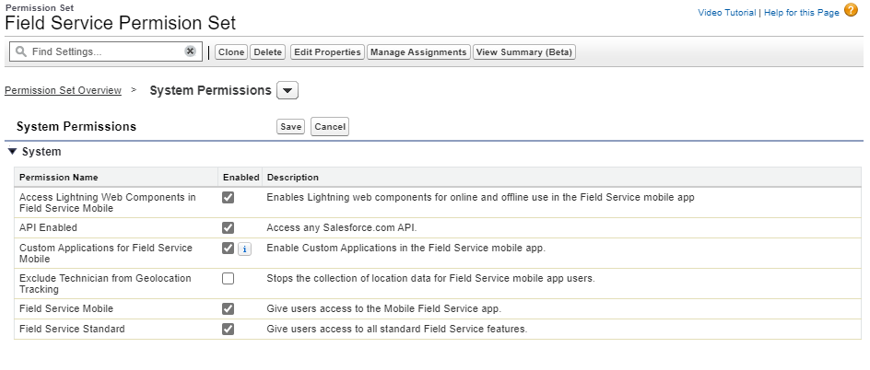Viewport: 870px width, 370px height.
Task: Click Exclude Technician from Geolocation Tracking name
Action: pyautogui.click(x=105, y=283)
